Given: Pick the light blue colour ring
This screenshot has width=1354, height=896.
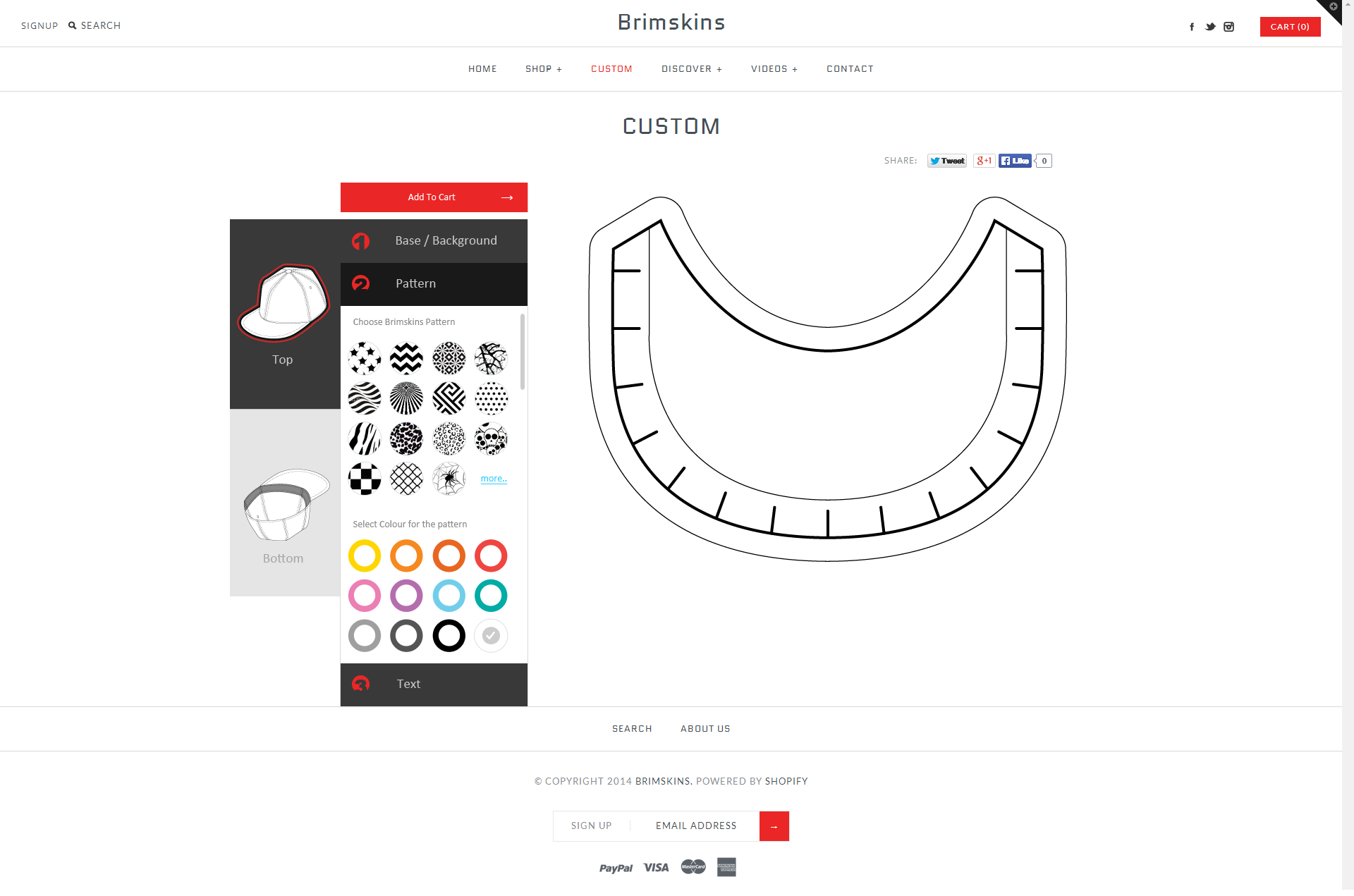Looking at the screenshot, I should pyautogui.click(x=449, y=596).
